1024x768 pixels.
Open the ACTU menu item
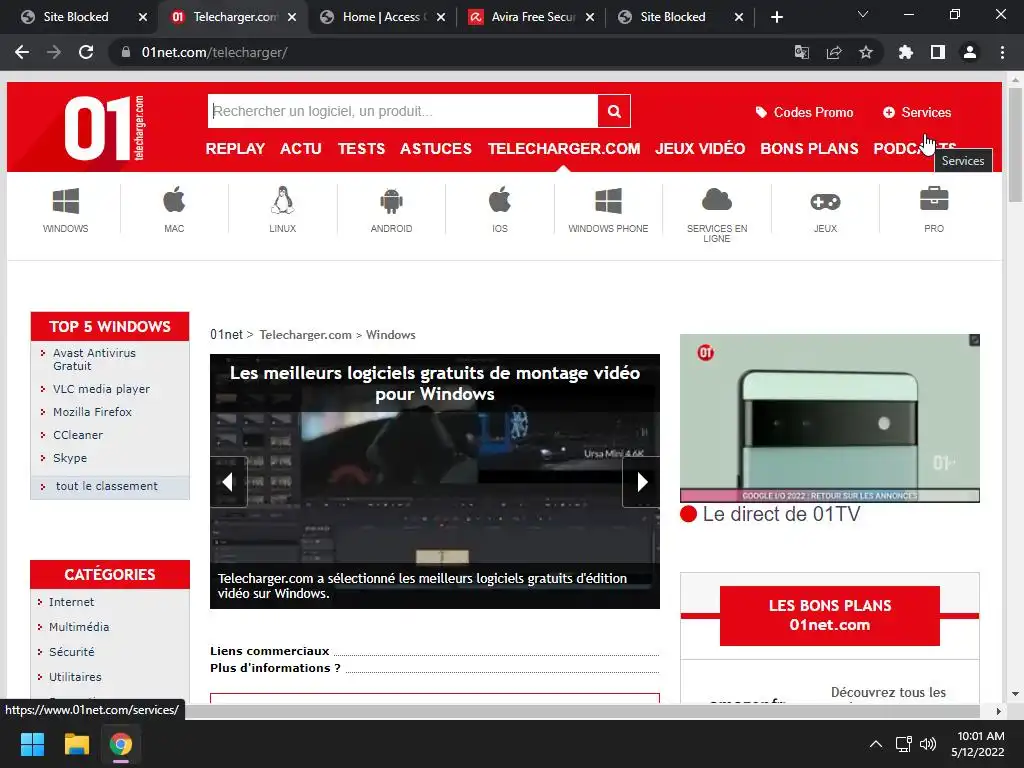(301, 149)
